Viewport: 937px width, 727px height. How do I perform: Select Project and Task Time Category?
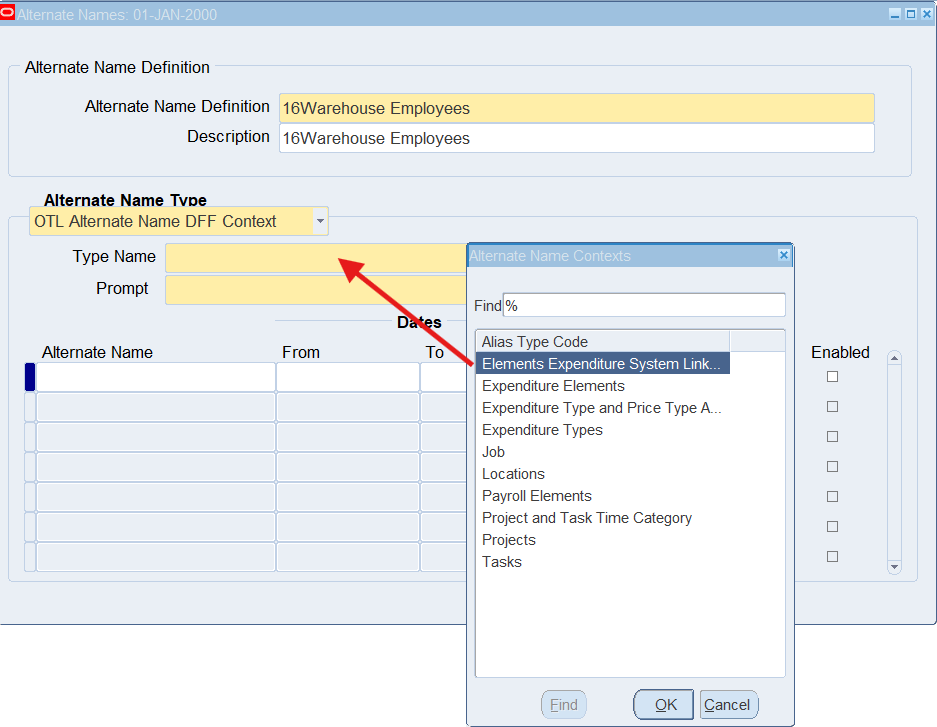pos(587,518)
